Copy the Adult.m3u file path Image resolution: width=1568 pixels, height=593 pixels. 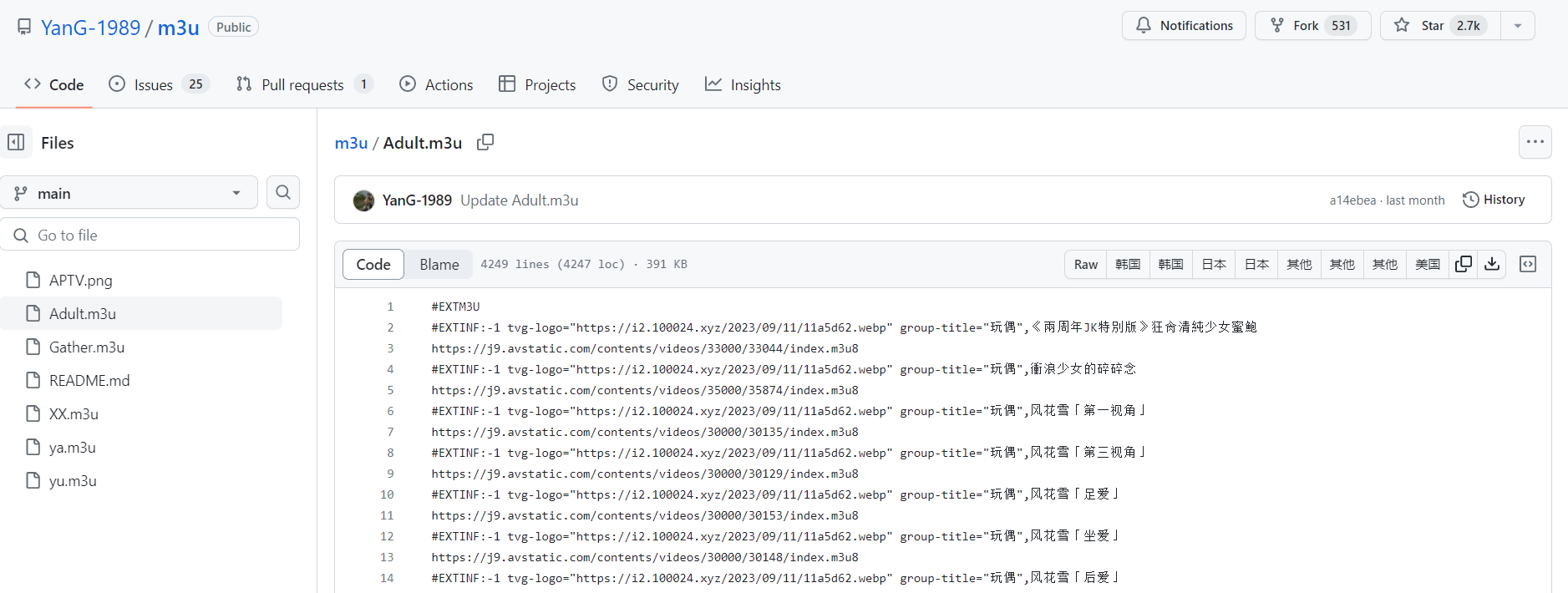click(x=485, y=142)
